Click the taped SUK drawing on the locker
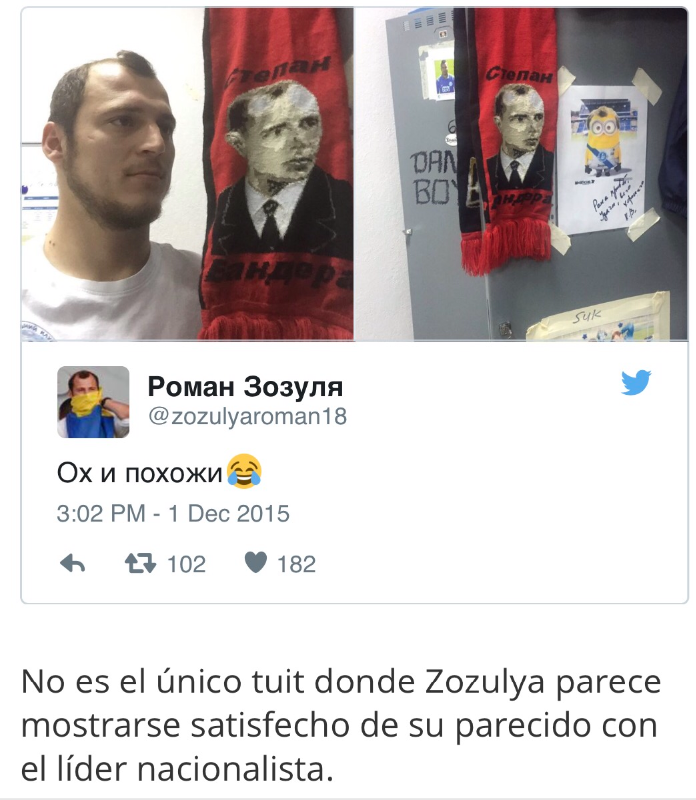The image size is (696, 800). point(598,317)
